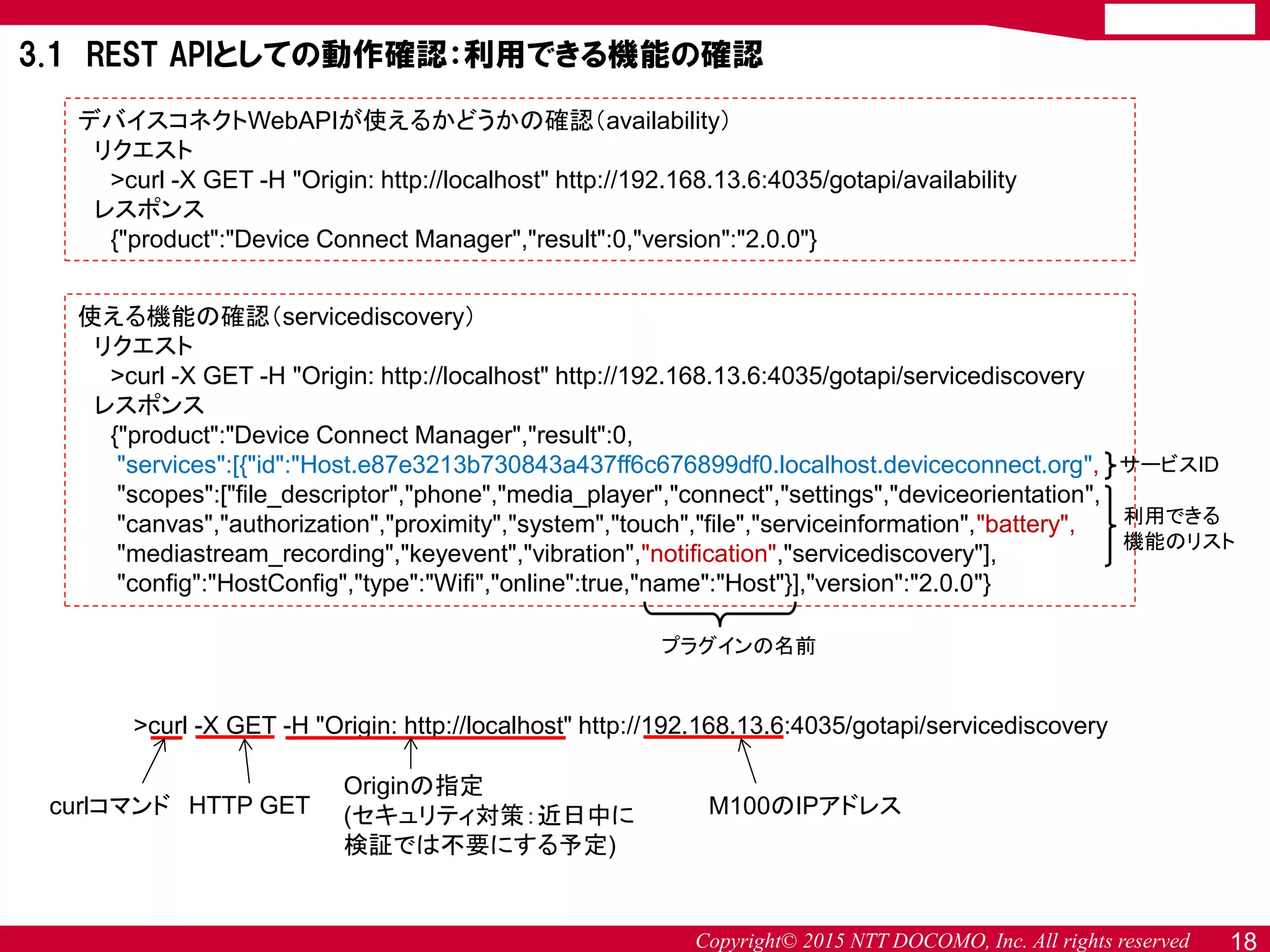Click the "canvas","authorization" scope line
Screen dimensions: 1270x952
coord(595,524)
